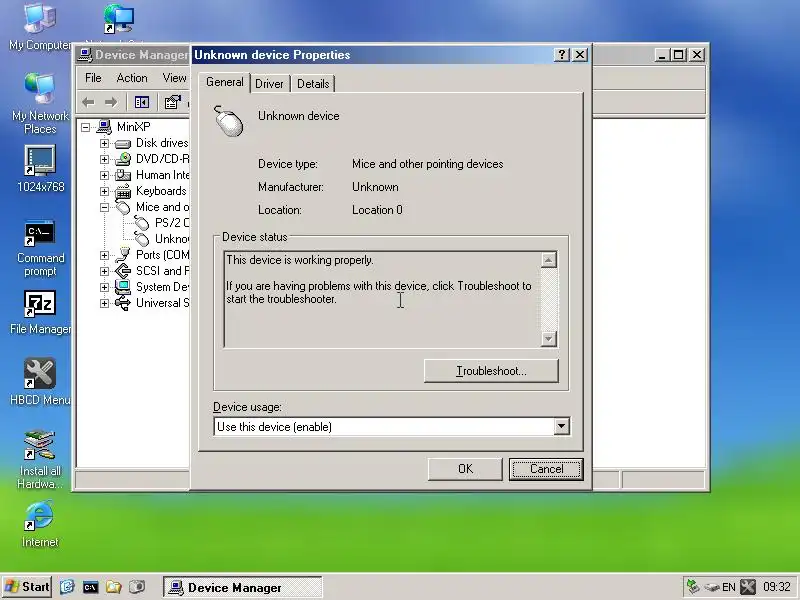The image size is (800, 600).
Task: Click the dialog's question mark help button
Action: tap(561, 55)
